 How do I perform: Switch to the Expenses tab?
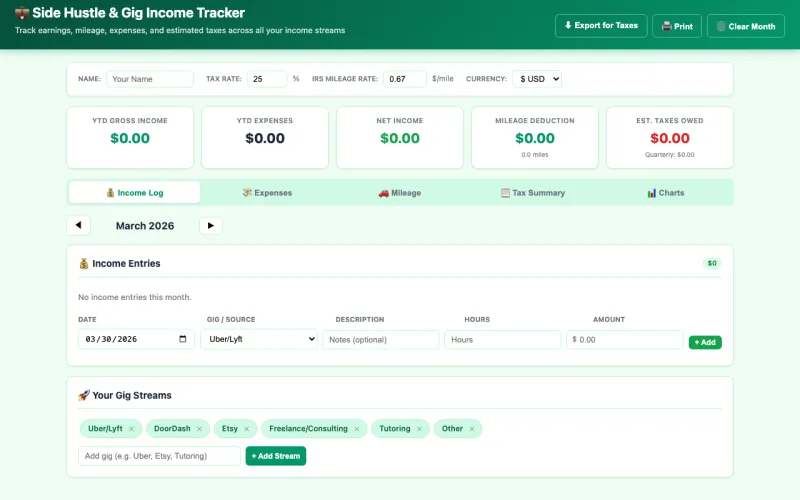(x=267, y=193)
